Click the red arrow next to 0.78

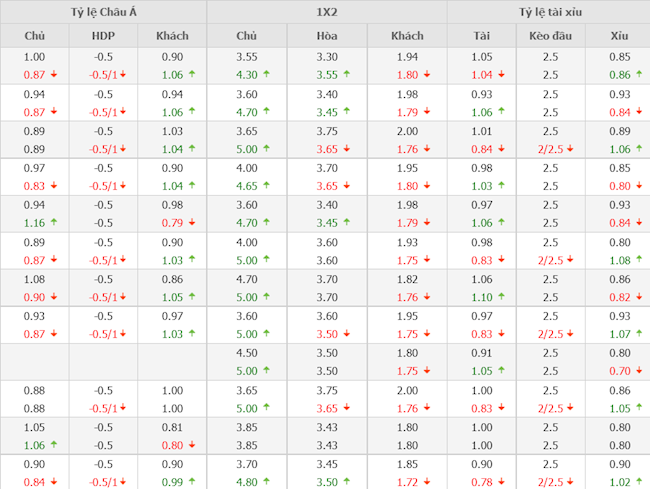pos(502,481)
